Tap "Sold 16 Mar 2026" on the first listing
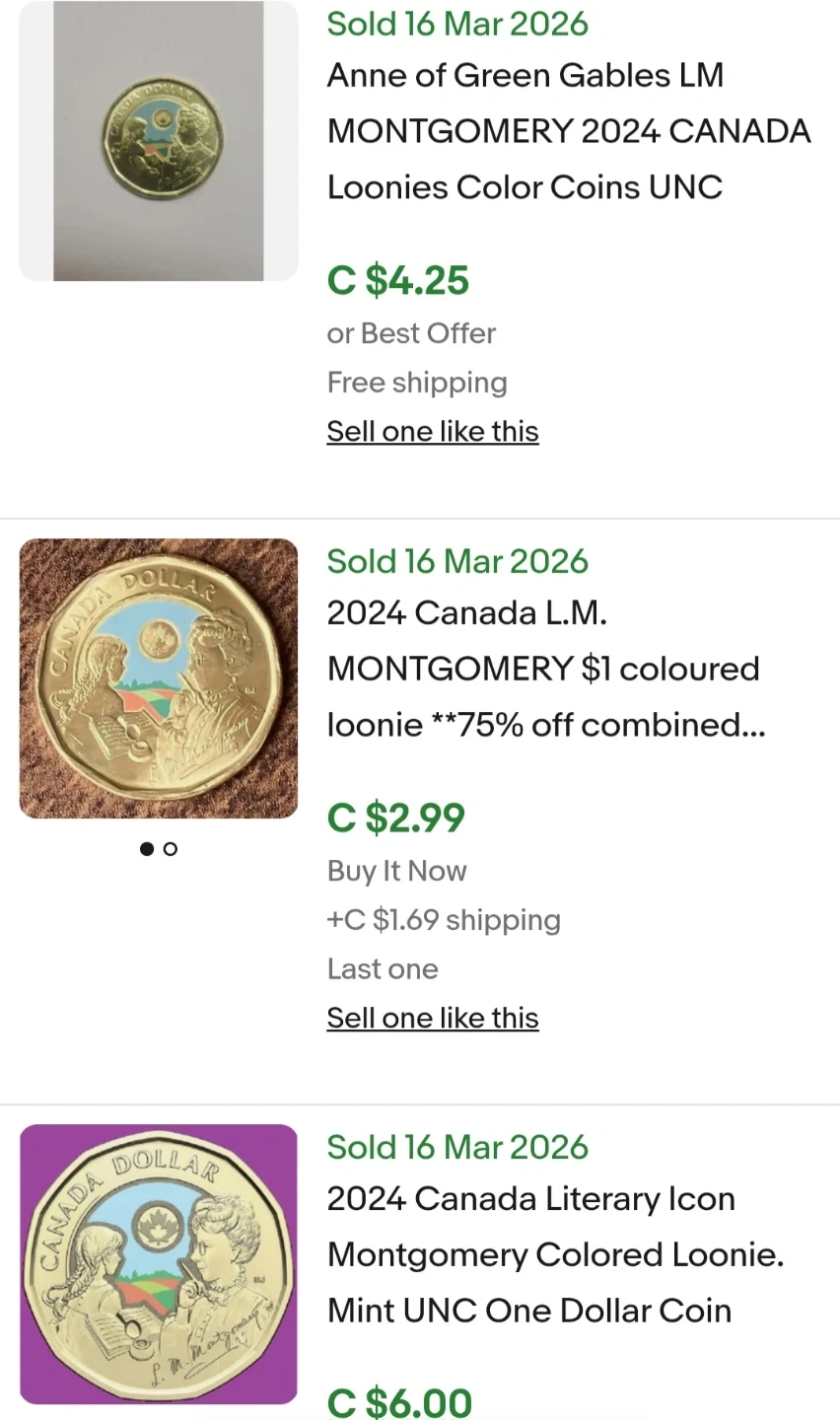Image resolution: width=840 pixels, height=1420 pixels. coord(457,24)
